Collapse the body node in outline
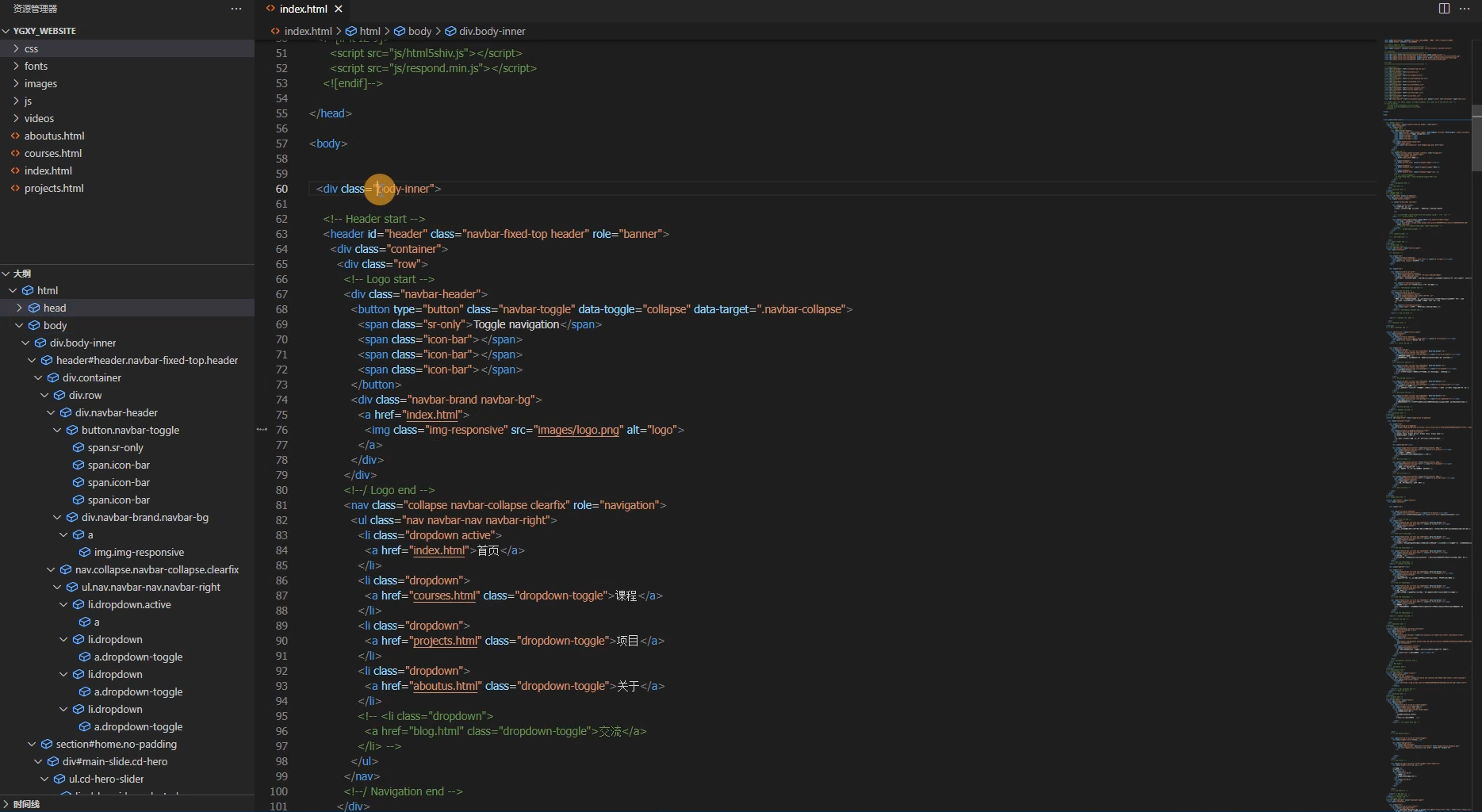The width and height of the screenshot is (1482, 812). 19,325
